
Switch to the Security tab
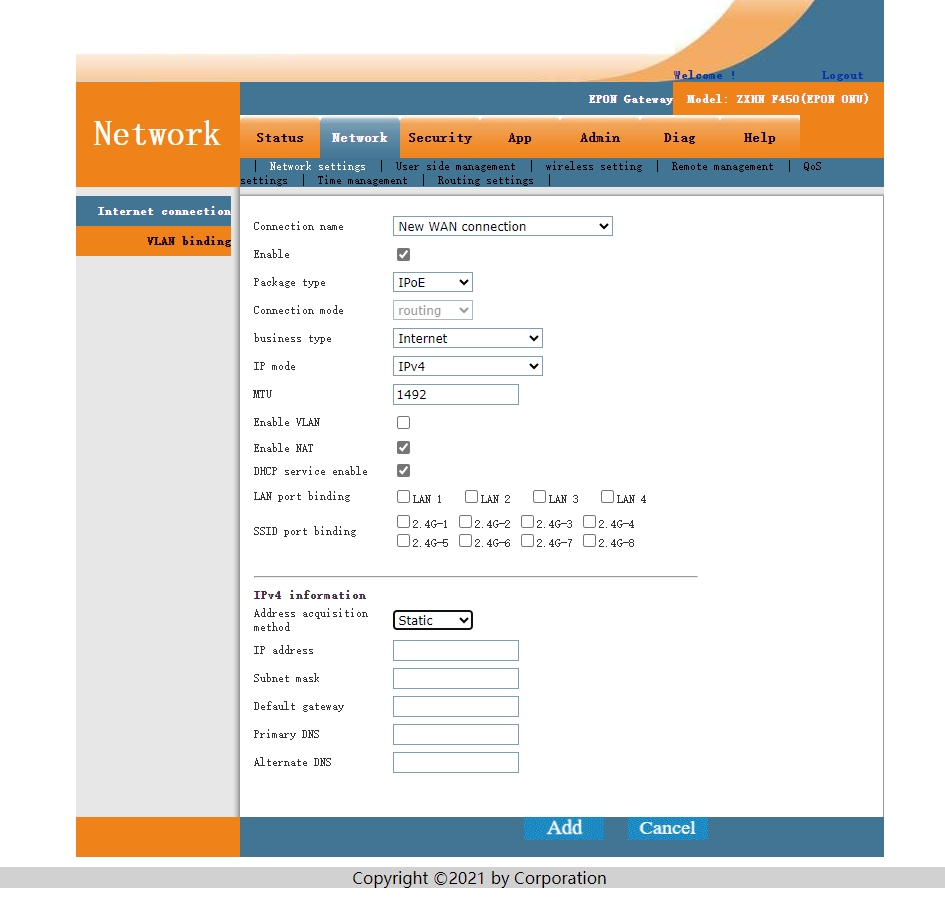pyautogui.click(x=439, y=138)
